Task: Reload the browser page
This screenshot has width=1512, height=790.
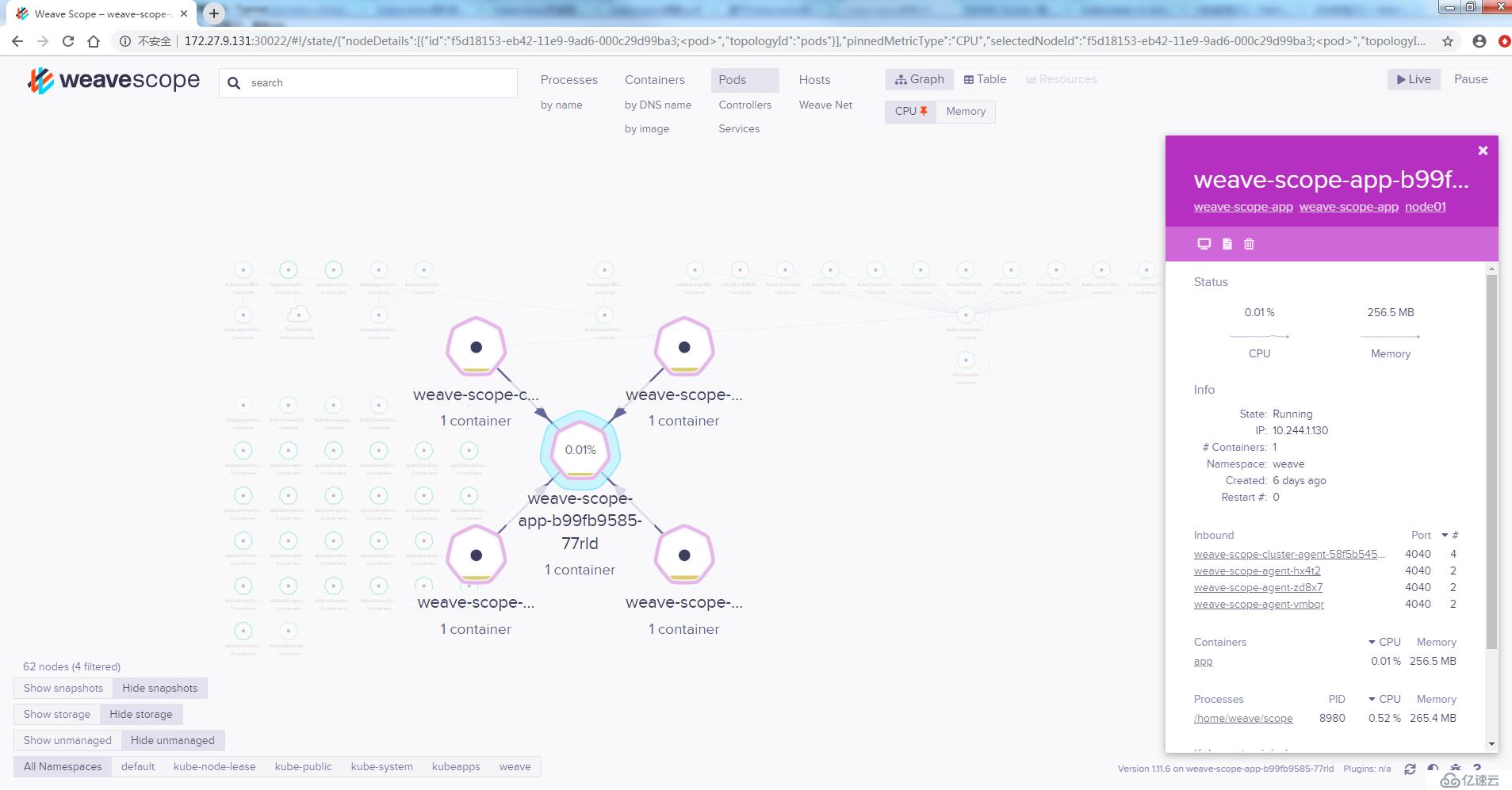Action: pyautogui.click(x=68, y=41)
